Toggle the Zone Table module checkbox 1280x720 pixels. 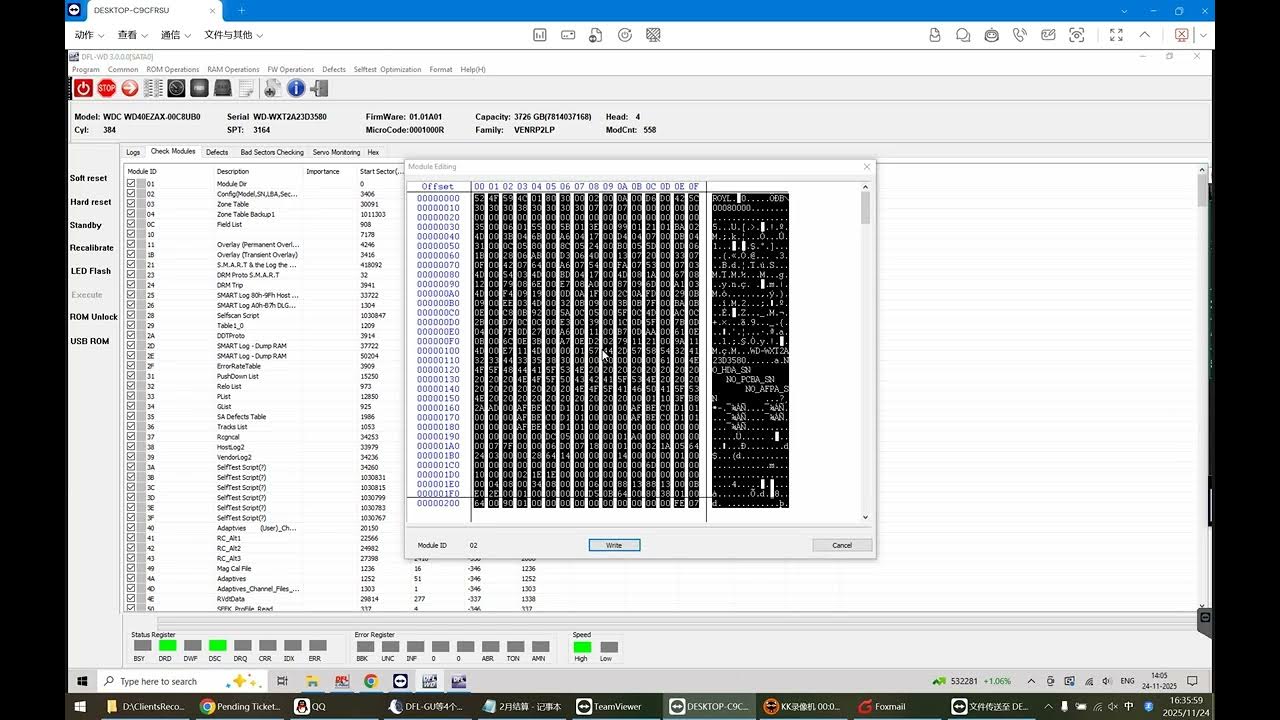tap(131, 204)
